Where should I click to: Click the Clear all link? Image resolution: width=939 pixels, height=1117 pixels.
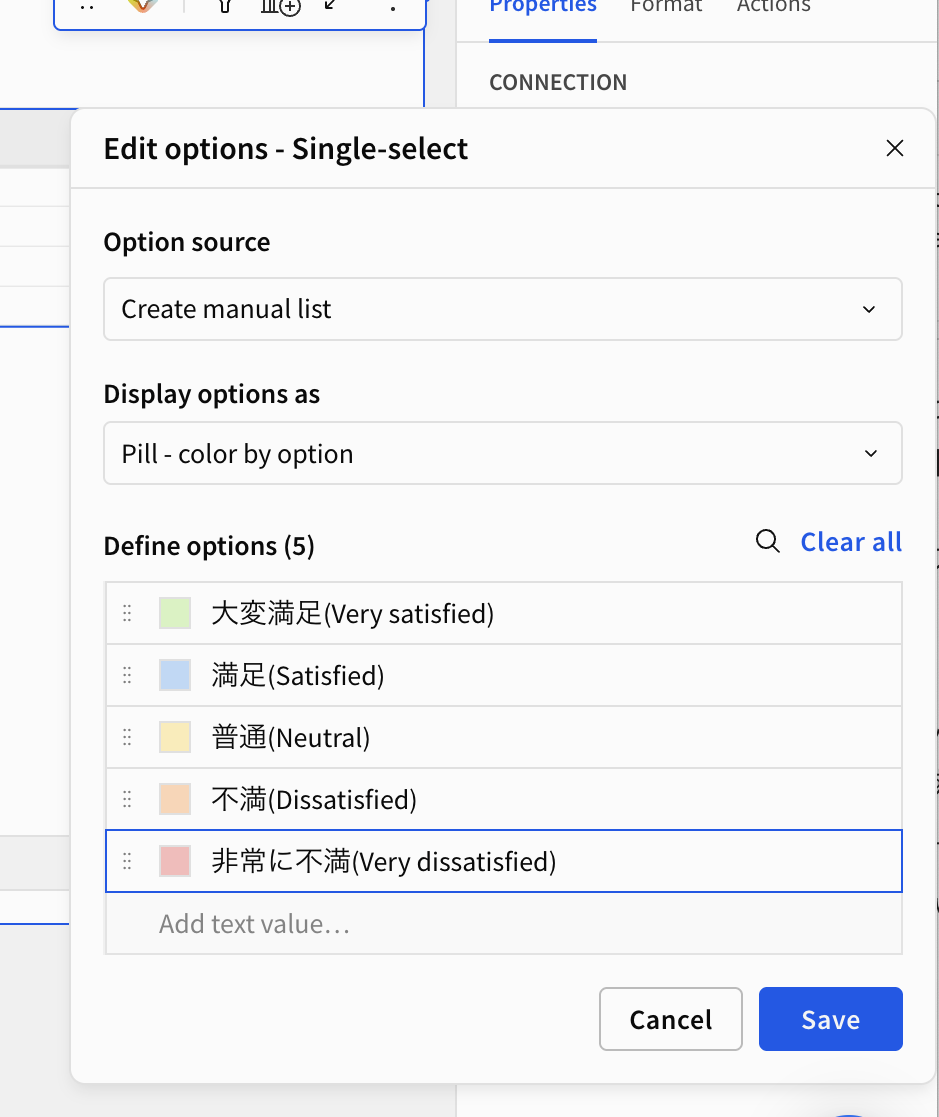851,542
